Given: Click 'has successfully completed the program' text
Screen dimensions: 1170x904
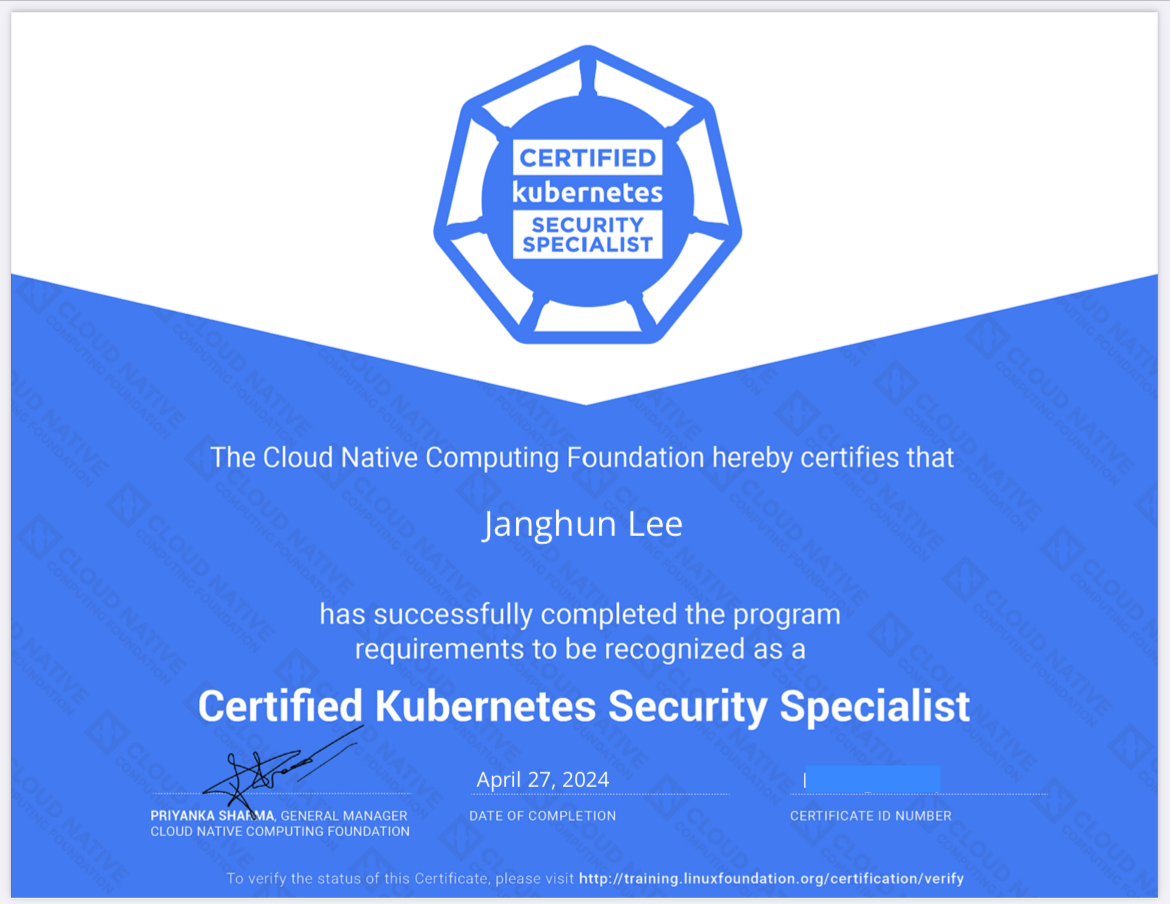Looking at the screenshot, I should click(x=580, y=615).
